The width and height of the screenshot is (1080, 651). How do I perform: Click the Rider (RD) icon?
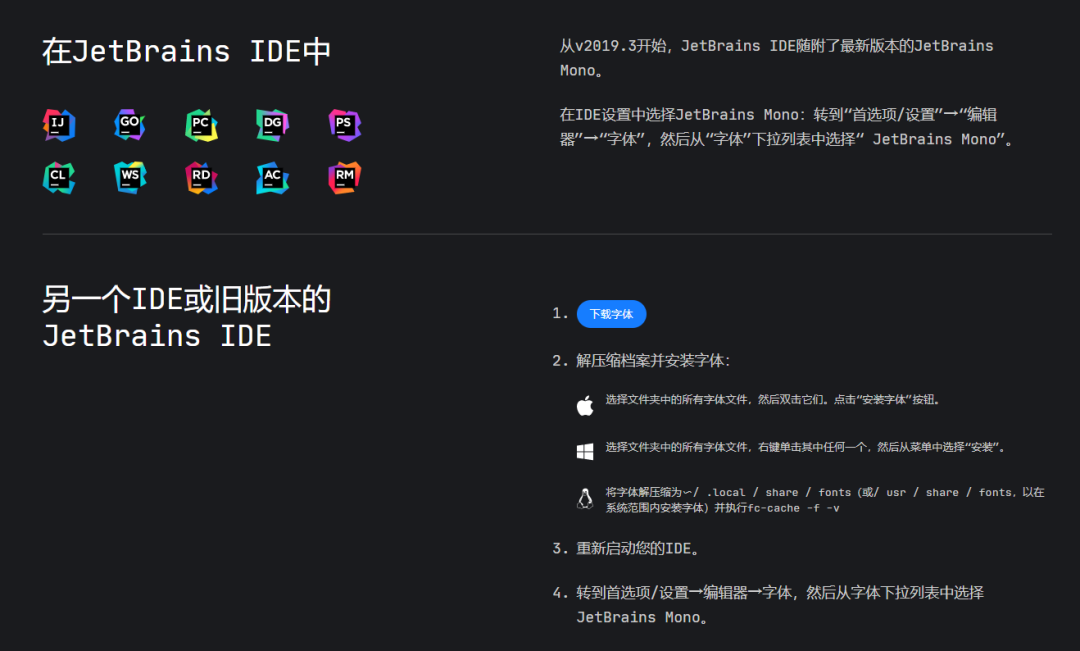pyautogui.click(x=201, y=178)
